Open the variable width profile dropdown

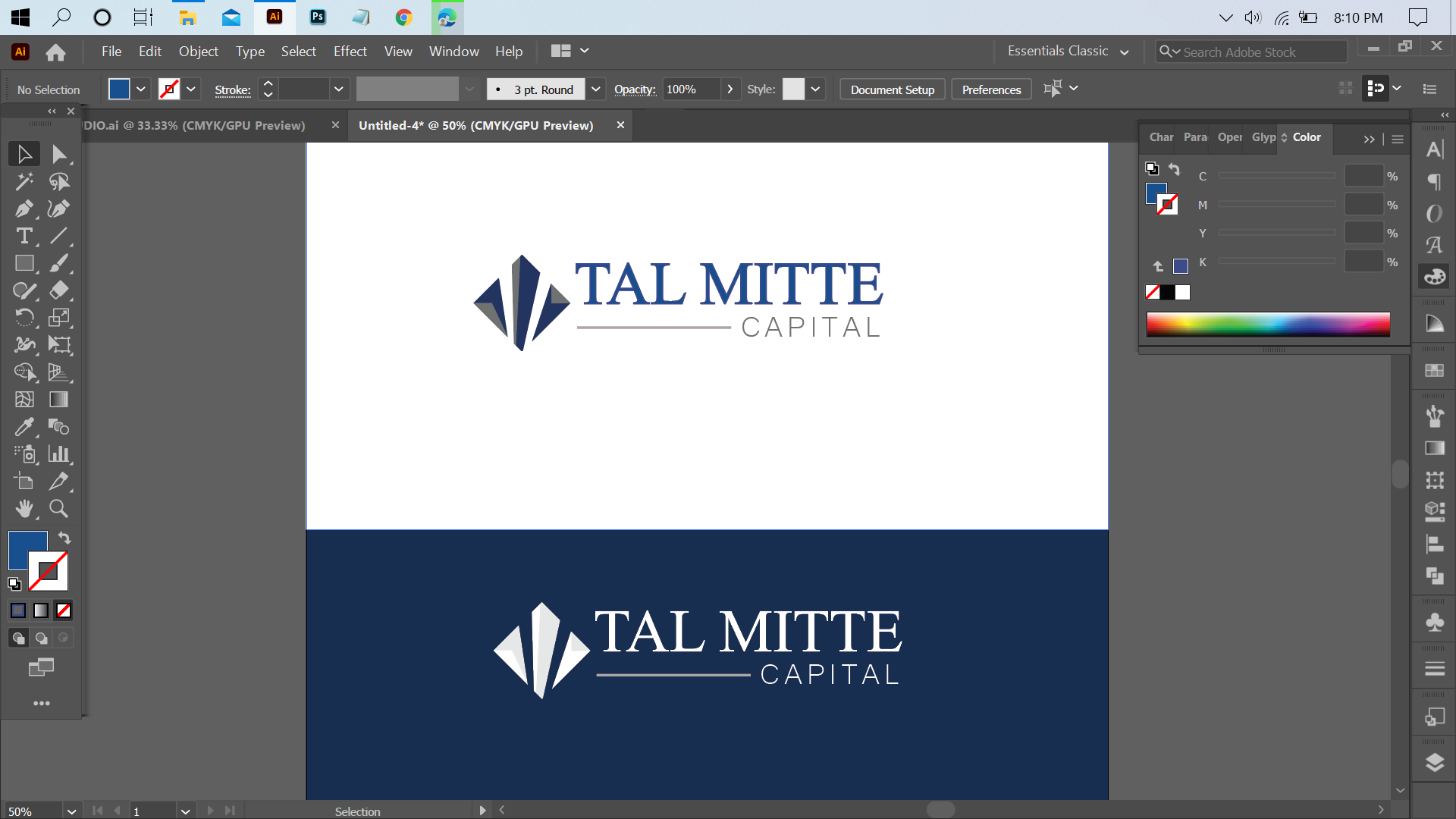tap(471, 89)
